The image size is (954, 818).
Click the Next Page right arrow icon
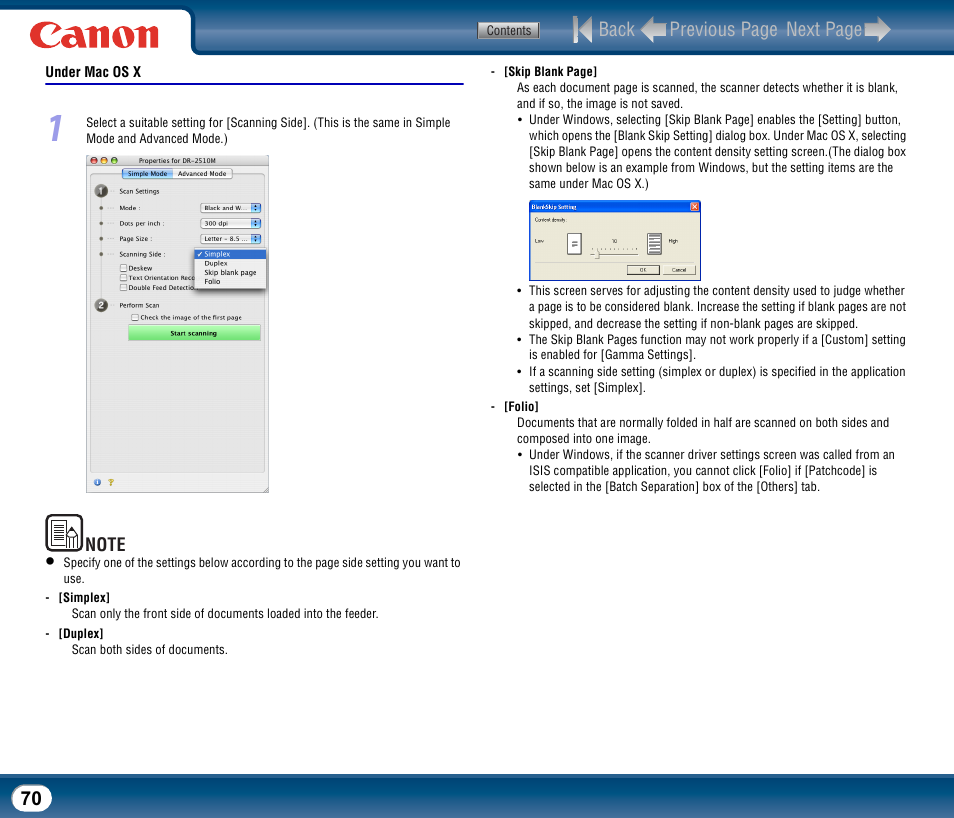tap(877, 29)
